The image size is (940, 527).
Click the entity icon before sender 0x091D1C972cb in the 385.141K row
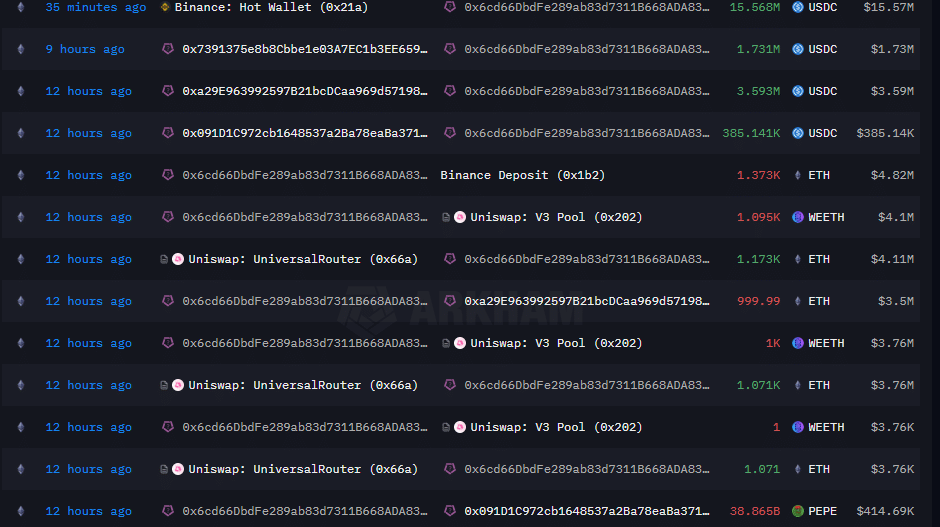pyautogui.click(x=168, y=132)
